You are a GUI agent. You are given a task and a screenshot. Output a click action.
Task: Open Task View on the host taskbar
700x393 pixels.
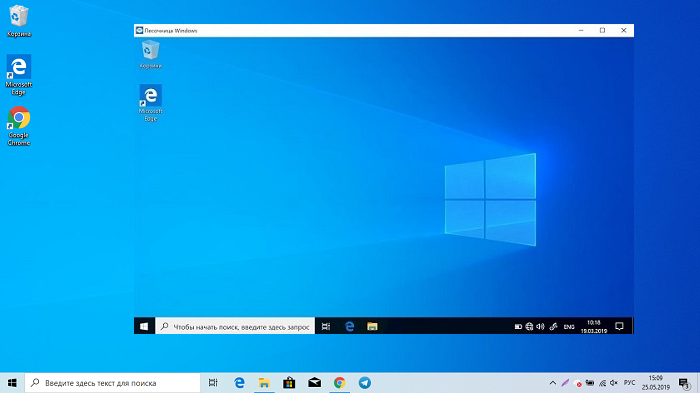[x=213, y=383]
